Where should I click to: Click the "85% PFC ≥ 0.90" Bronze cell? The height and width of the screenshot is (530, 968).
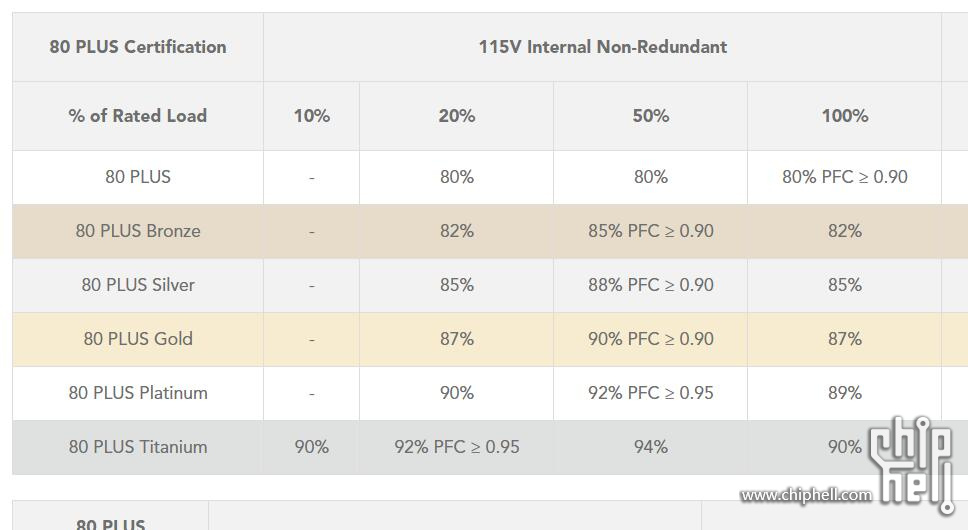point(650,231)
